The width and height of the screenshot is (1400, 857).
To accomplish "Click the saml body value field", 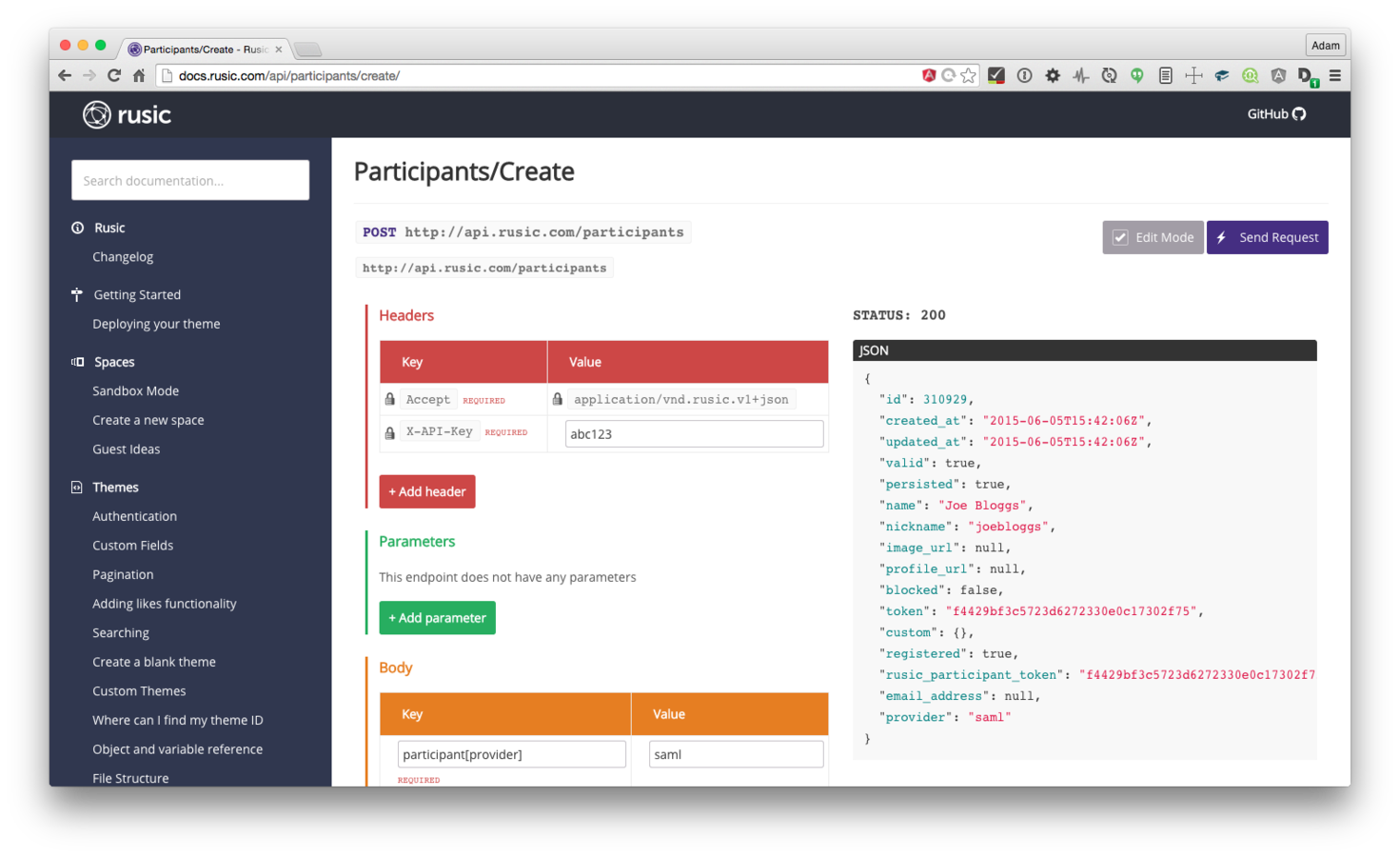I will [736, 754].
